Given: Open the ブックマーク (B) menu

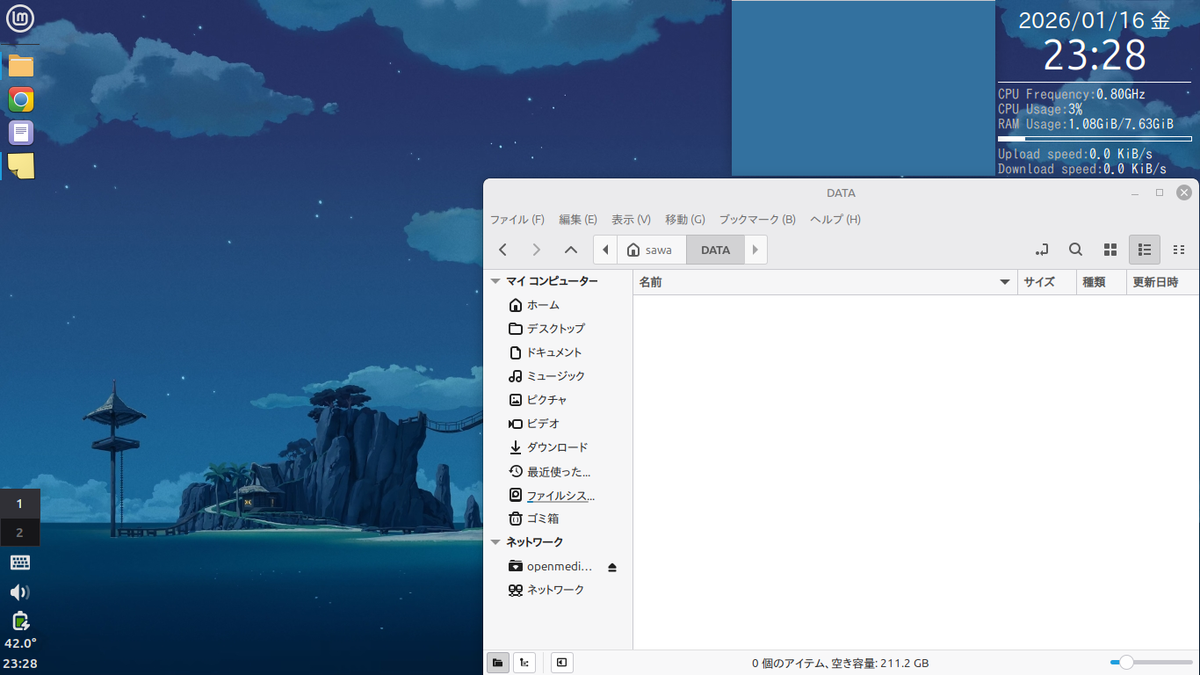Looking at the screenshot, I should pyautogui.click(x=757, y=219).
